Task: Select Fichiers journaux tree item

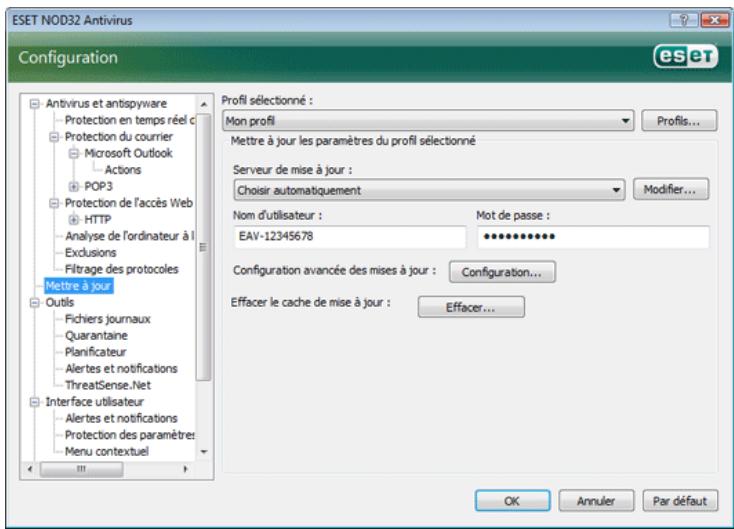Action: (x=108, y=319)
